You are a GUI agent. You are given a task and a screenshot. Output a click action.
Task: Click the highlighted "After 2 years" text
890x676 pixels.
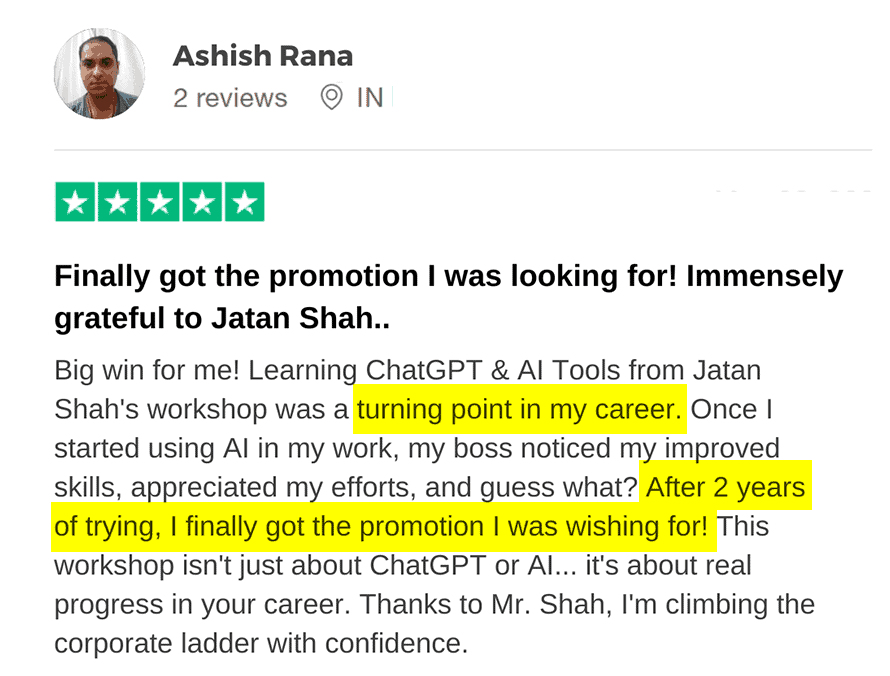click(x=725, y=488)
